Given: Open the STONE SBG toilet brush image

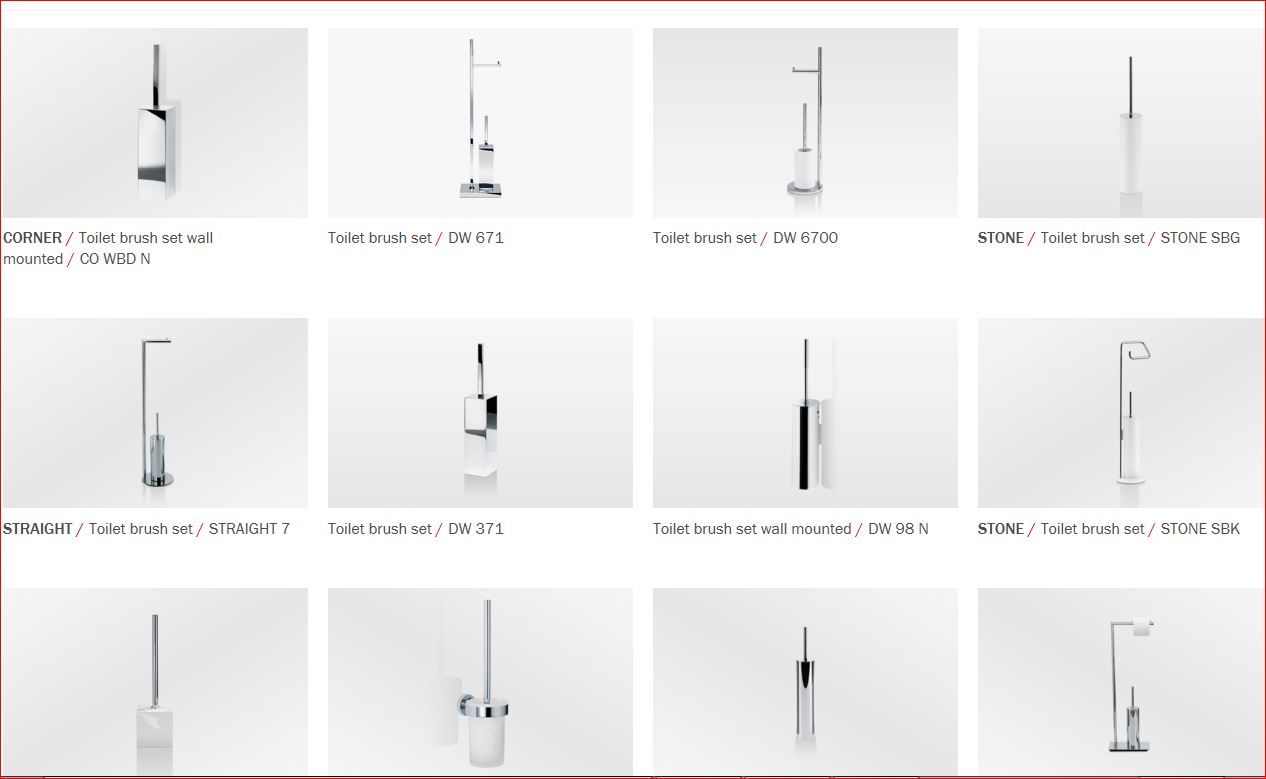Looking at the screenshot, I should click(x=1121, y=123).
